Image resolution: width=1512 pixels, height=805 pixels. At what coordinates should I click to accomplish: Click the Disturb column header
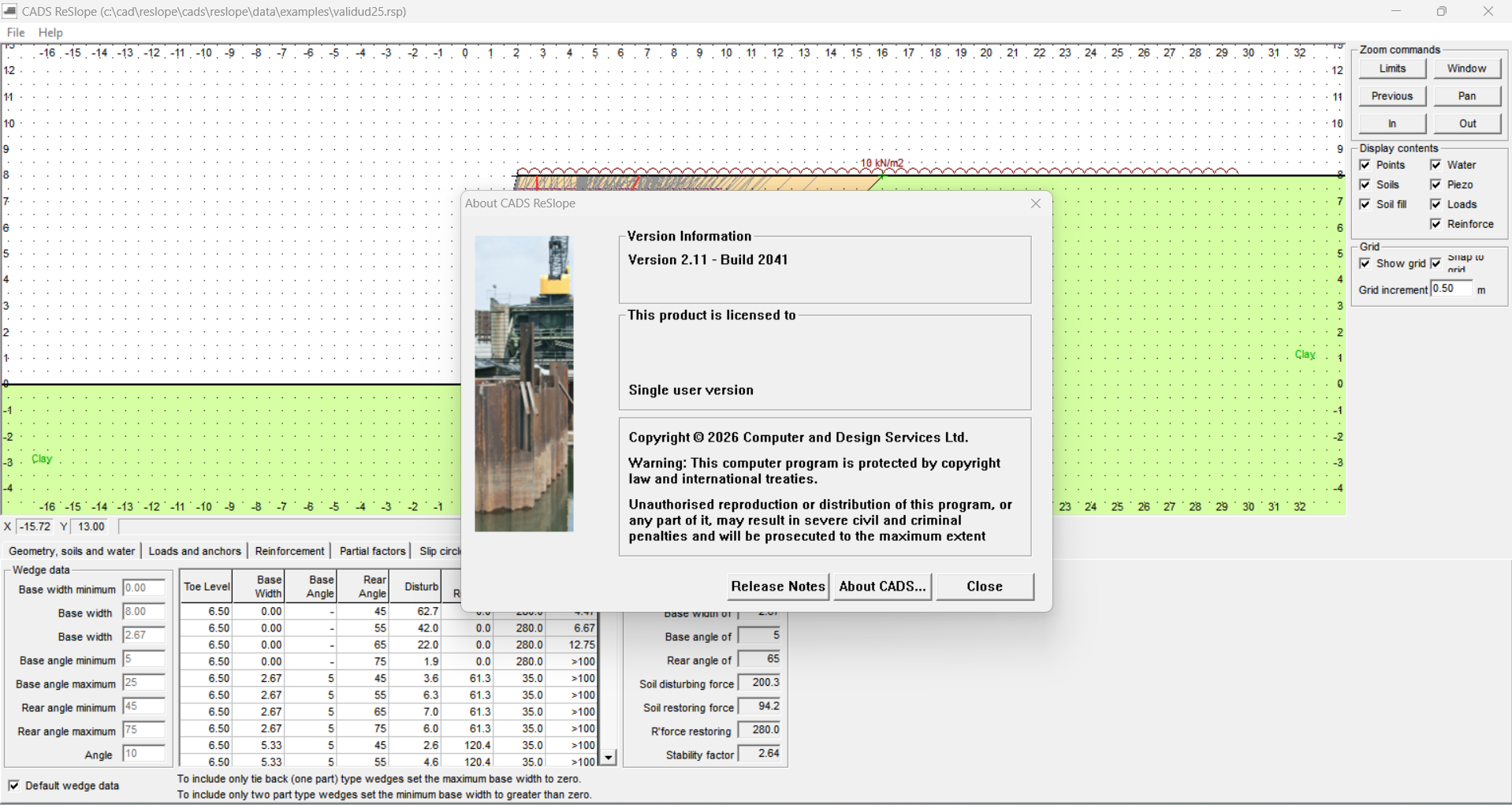click(x=415, y=587)
